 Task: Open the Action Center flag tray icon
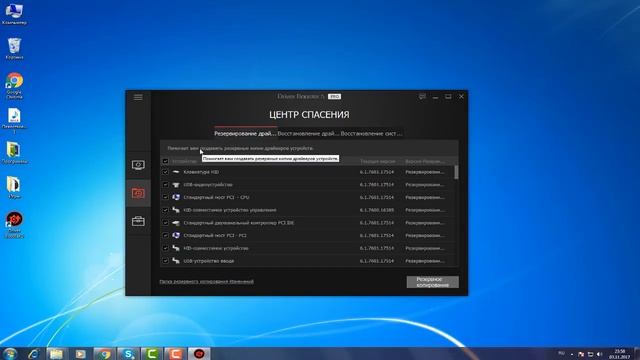[581, 354]
